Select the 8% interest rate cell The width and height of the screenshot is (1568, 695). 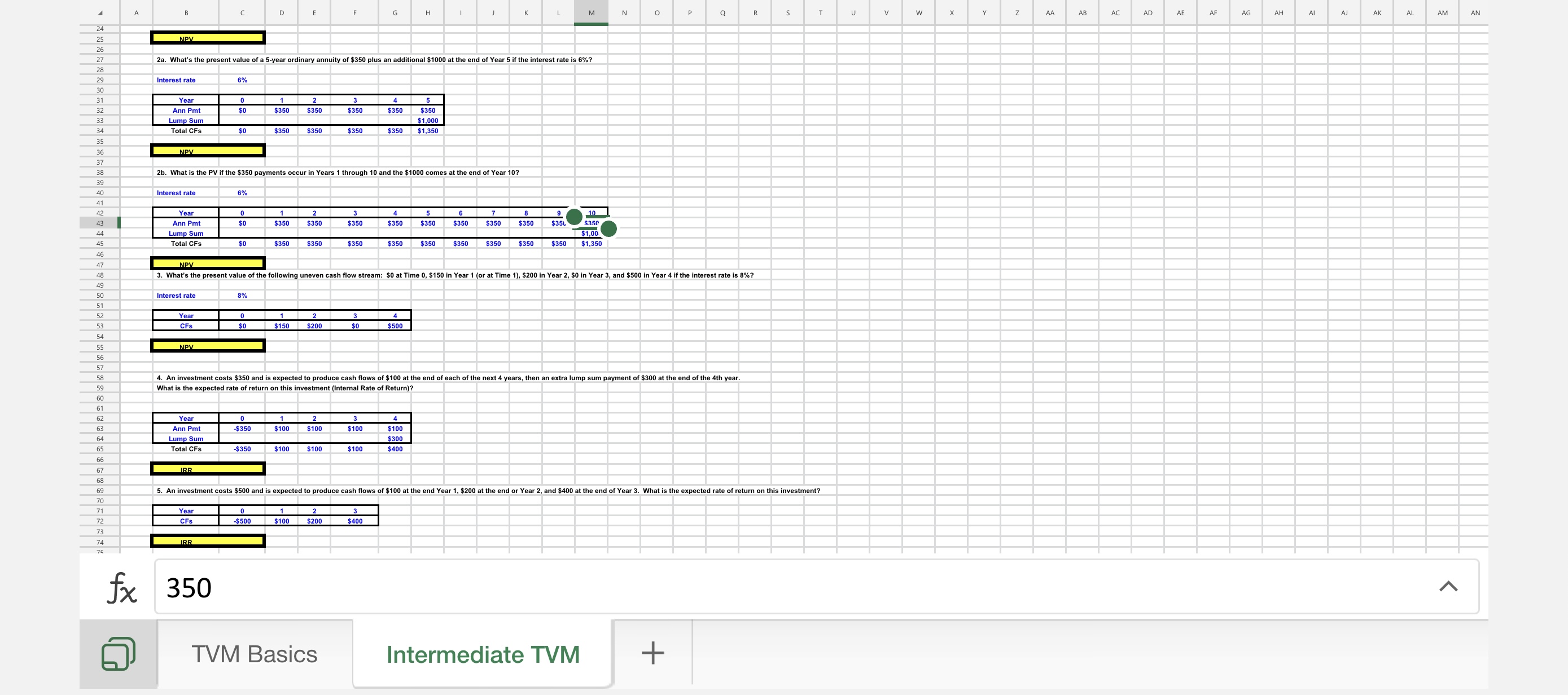(x=242, y=296)
